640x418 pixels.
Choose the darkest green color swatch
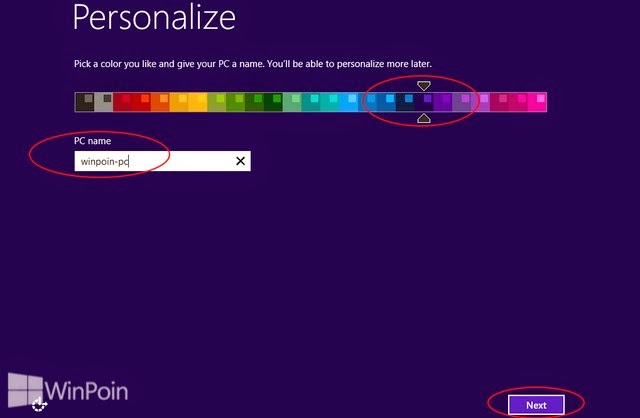pos(273,102)
